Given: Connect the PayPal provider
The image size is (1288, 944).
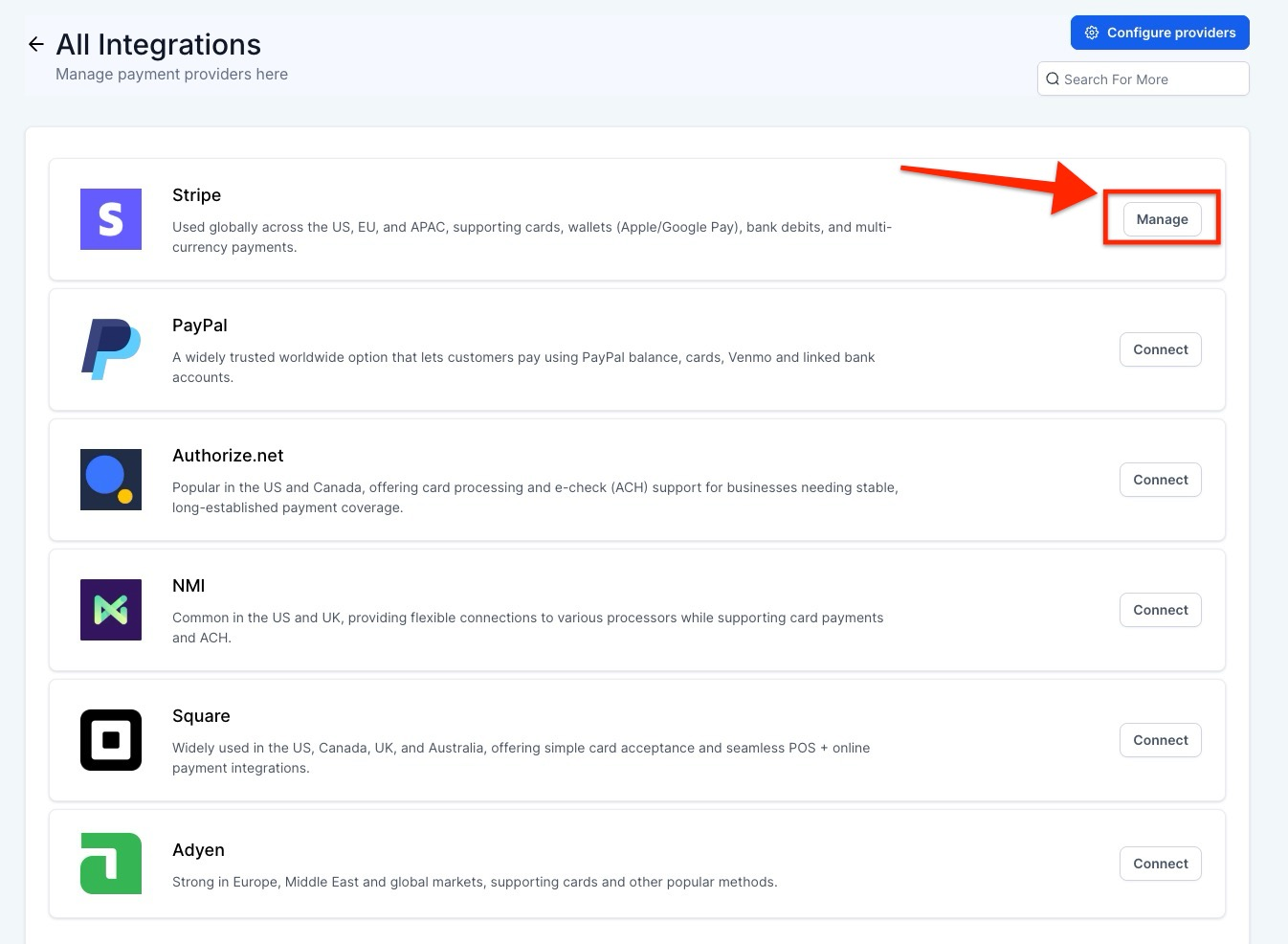Looking at the screenshot, I should [1161, 349].
